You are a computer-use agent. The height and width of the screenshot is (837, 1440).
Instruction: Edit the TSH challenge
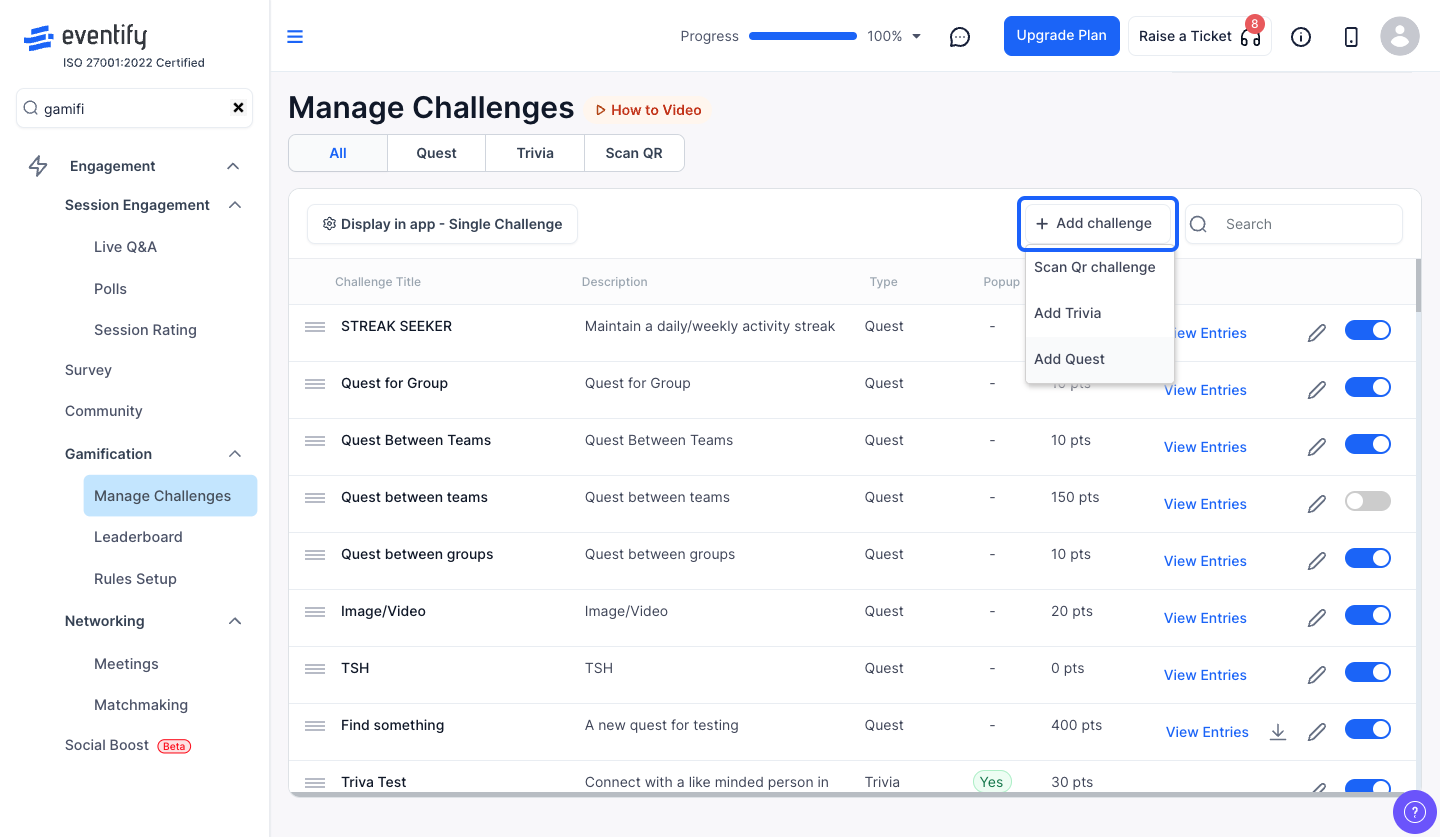click(x=1317, y=675)
